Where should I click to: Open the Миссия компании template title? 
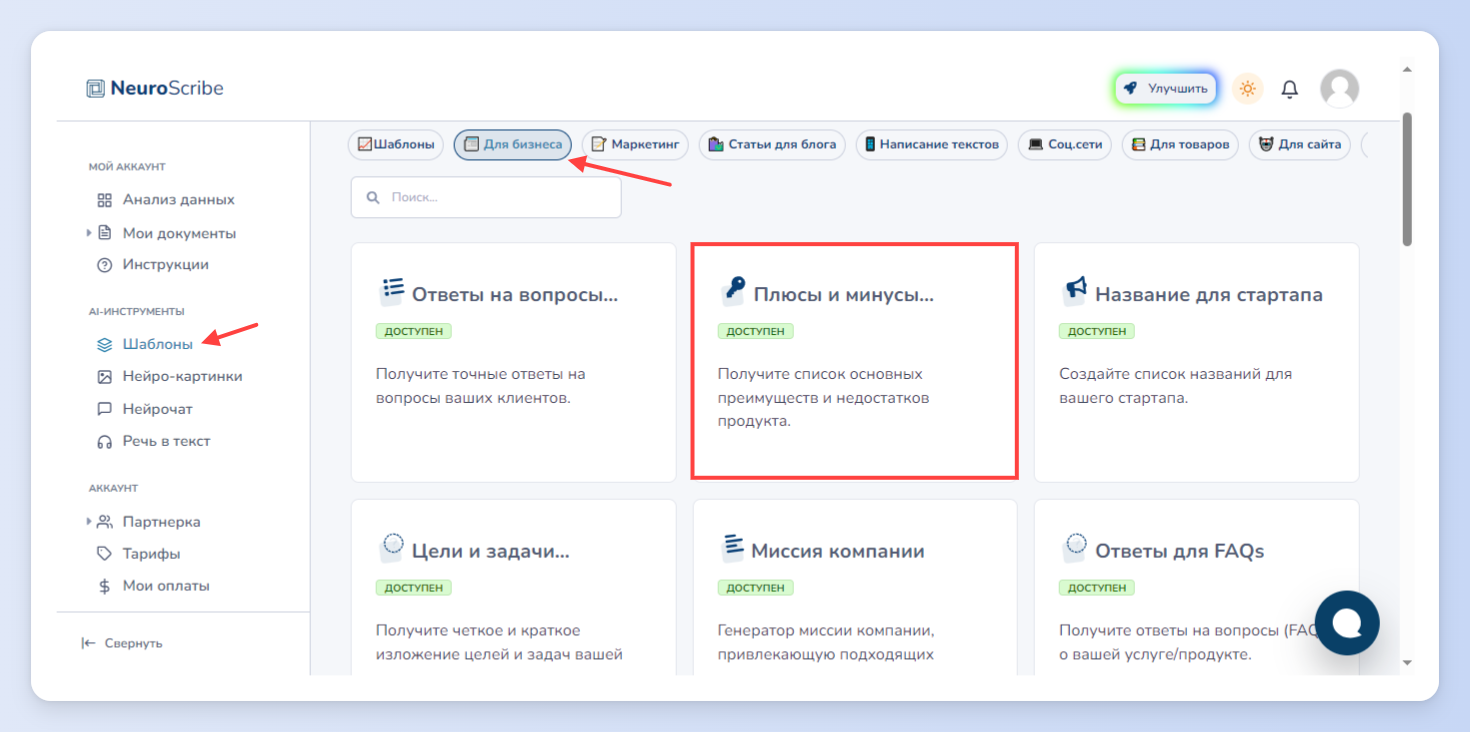point(838,551)
